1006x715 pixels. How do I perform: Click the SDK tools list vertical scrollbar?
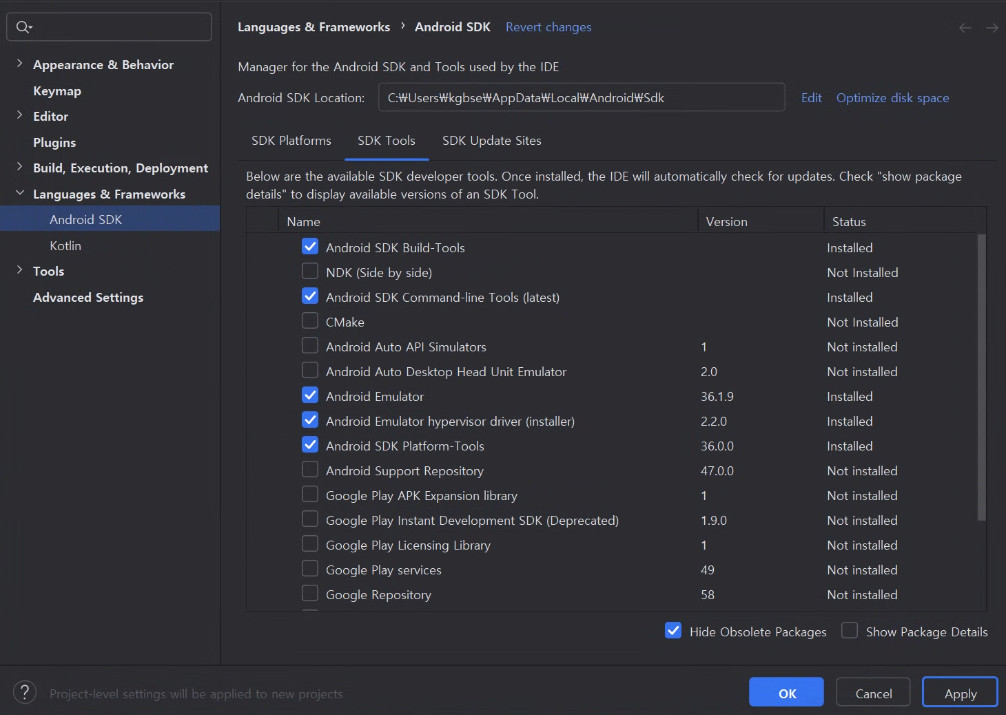coord(981,377)
